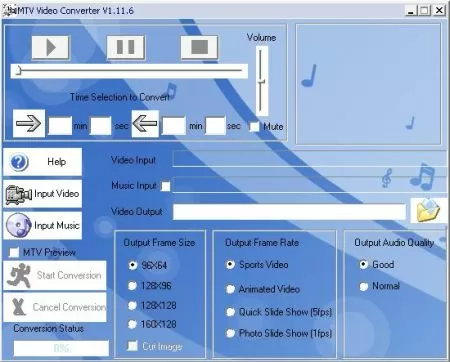
Task: Enable the MTV Preview checkbox
Action: pos(14,252)
